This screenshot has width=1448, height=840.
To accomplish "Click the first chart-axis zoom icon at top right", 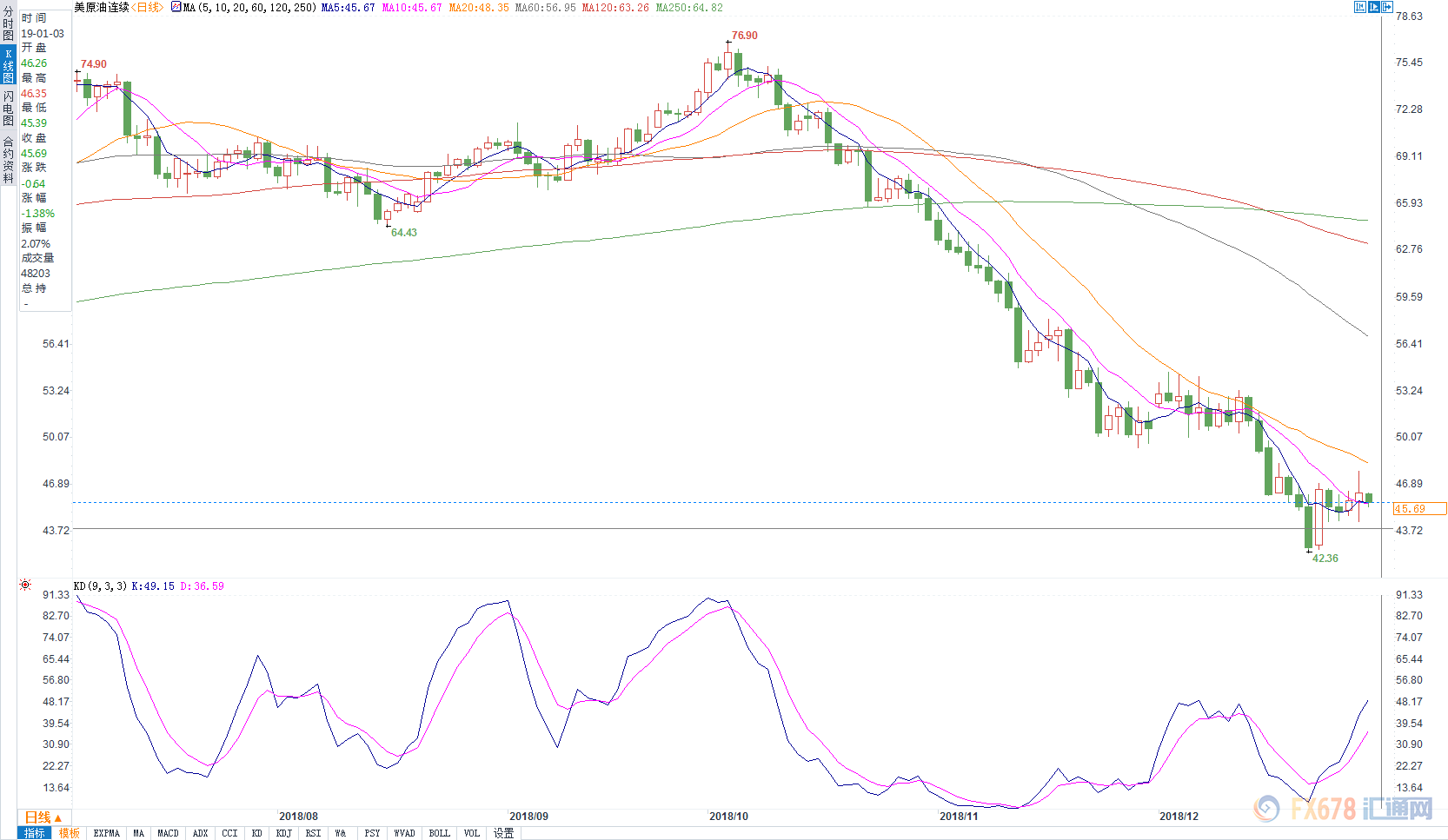I will pyautogui.click(x=1360, y=7).
